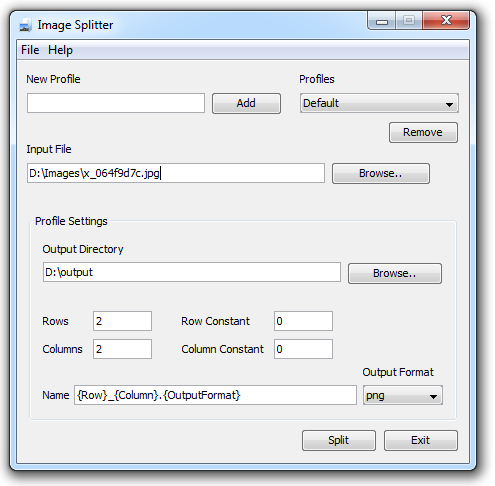This screenshot has width=495, height=486.
Task: Click the Name pattern field
Action: [x=215, y=395]
